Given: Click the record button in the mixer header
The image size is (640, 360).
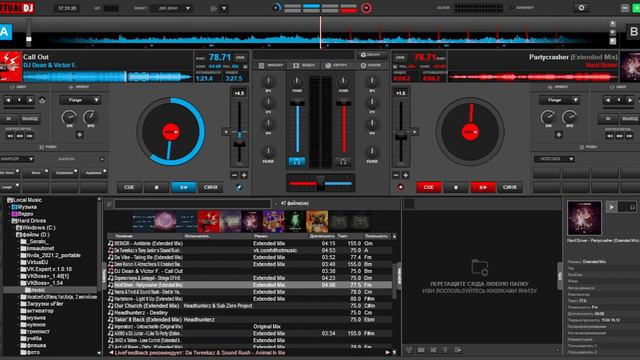Looking at the screenshot, I should [x=371, y=55].
